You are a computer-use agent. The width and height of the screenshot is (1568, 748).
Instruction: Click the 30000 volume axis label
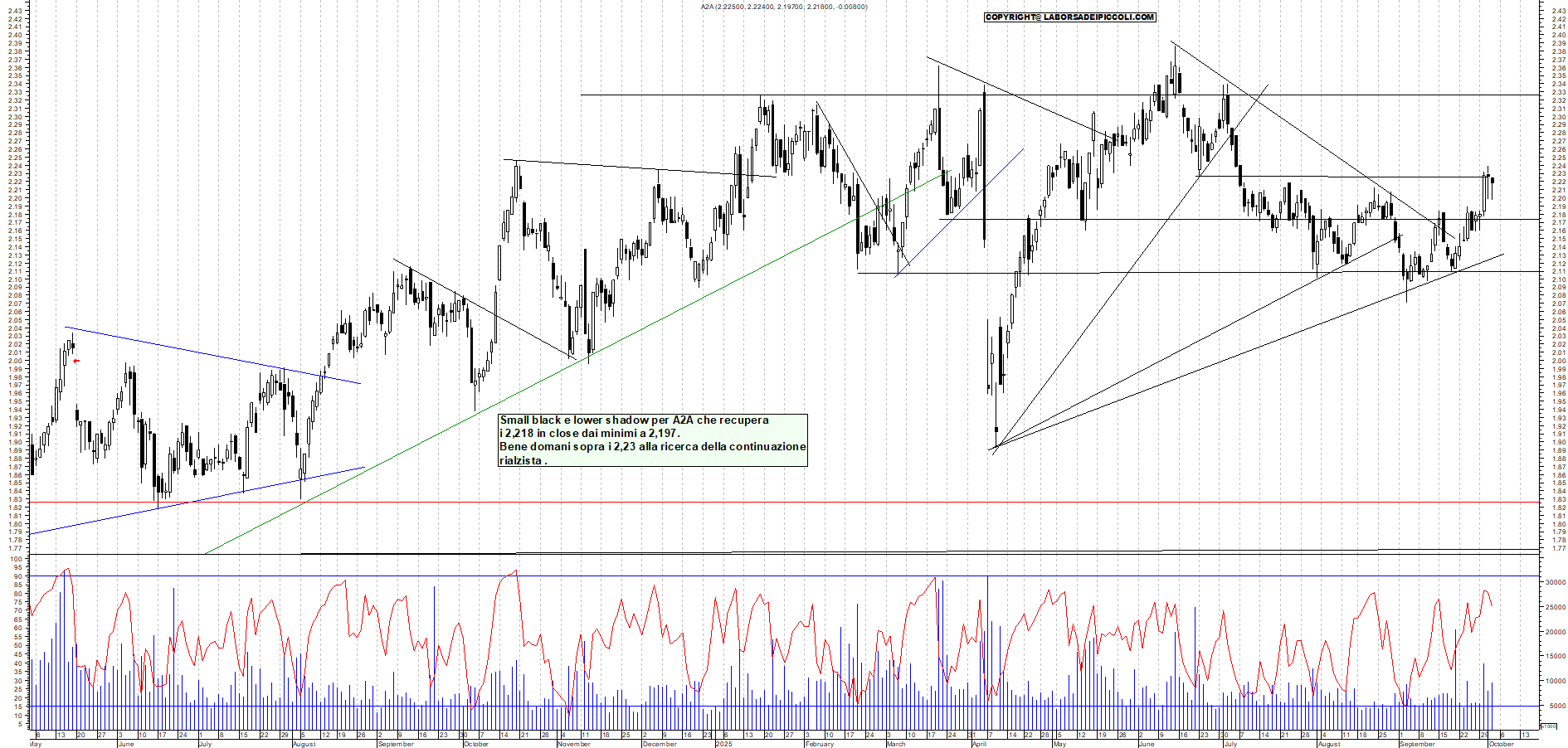tap(1555, 583)
